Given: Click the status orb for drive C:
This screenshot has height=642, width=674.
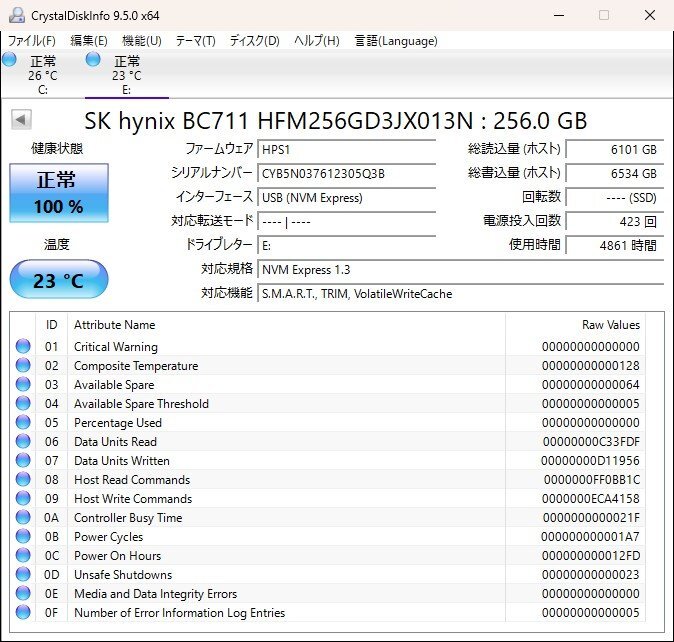Looking at the screenshot, I should (10, 60).
